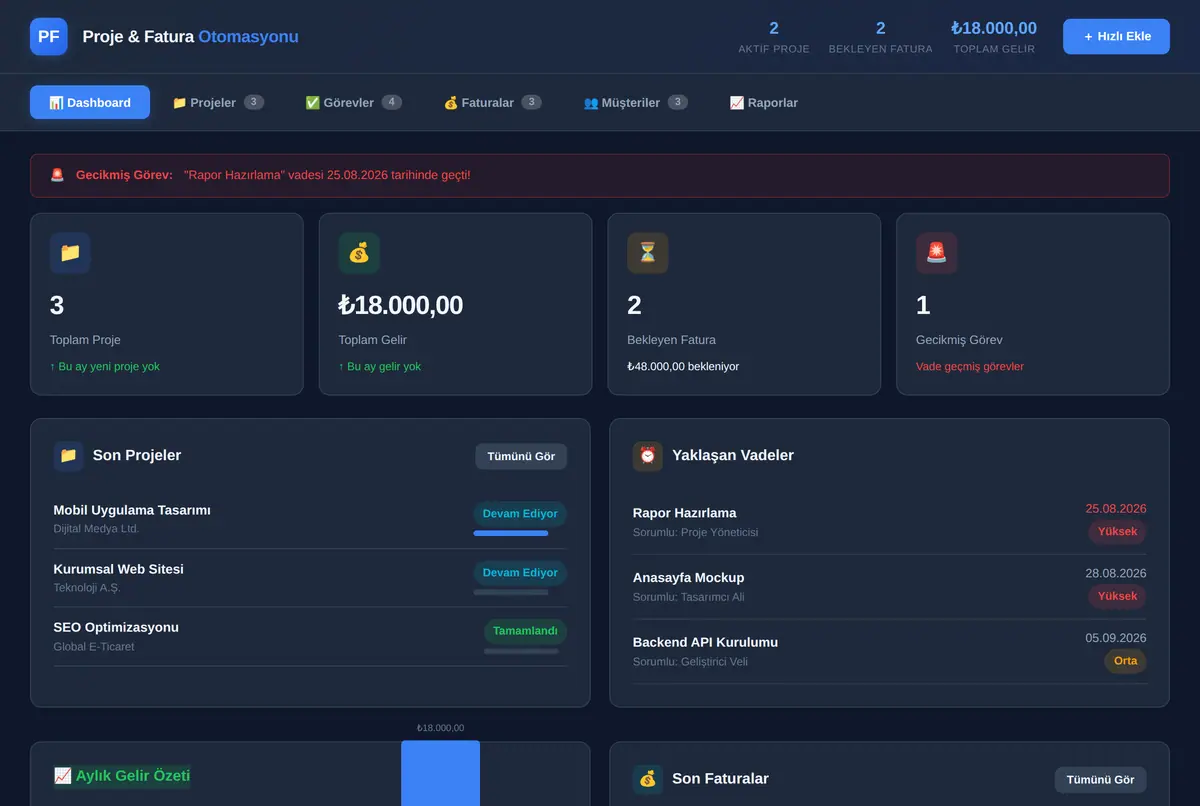This screenshot has height=806, width=1200.
Task: Go to the Müşteriler tab
Action: pos(635,102)
